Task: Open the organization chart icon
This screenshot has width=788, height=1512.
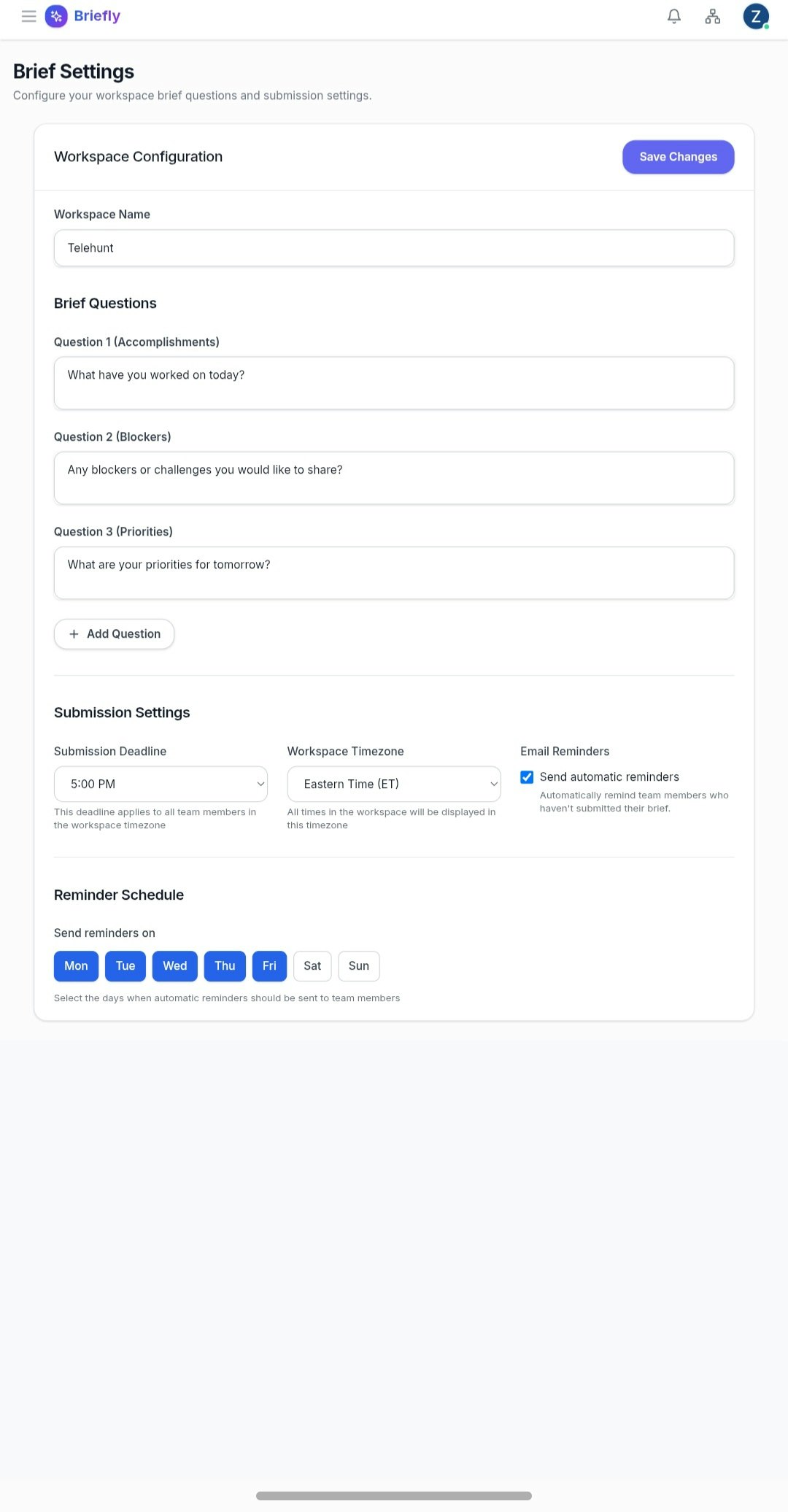Action: tap(713, 16)
